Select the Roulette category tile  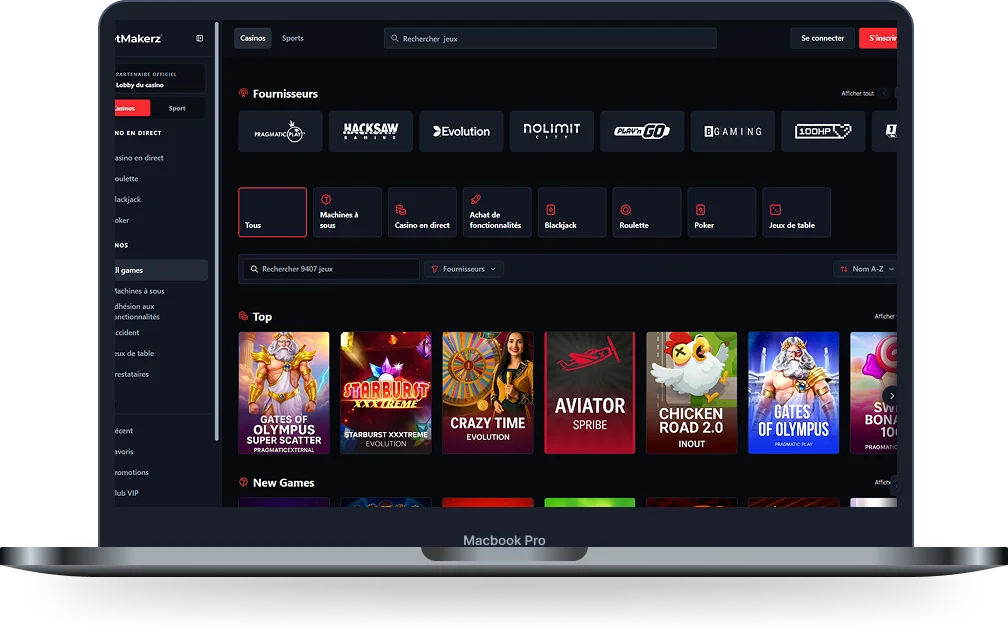(x=647, y=212)
